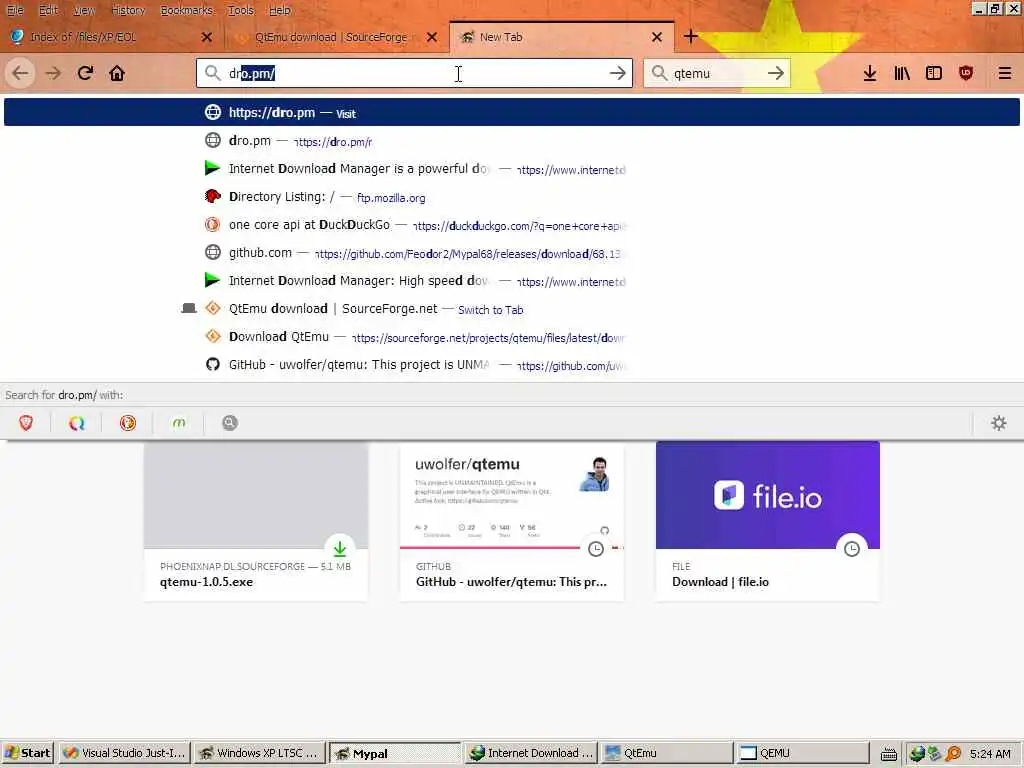The image size is (1024, 768).
Task: Switch to QtEmu taskbar window
Action: coord(667,753)
